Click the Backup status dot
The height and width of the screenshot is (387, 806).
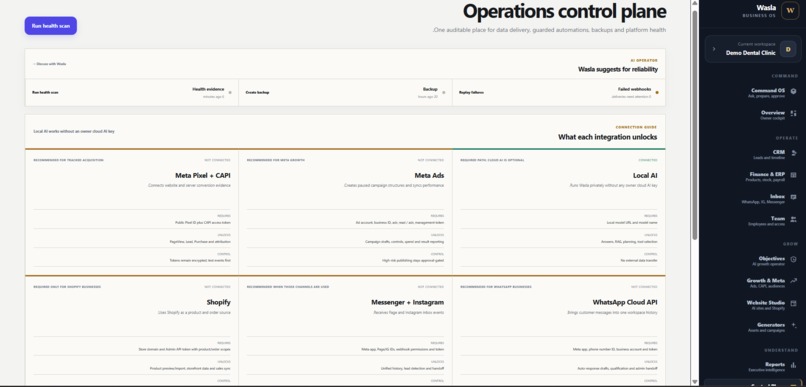pos(444,93)
